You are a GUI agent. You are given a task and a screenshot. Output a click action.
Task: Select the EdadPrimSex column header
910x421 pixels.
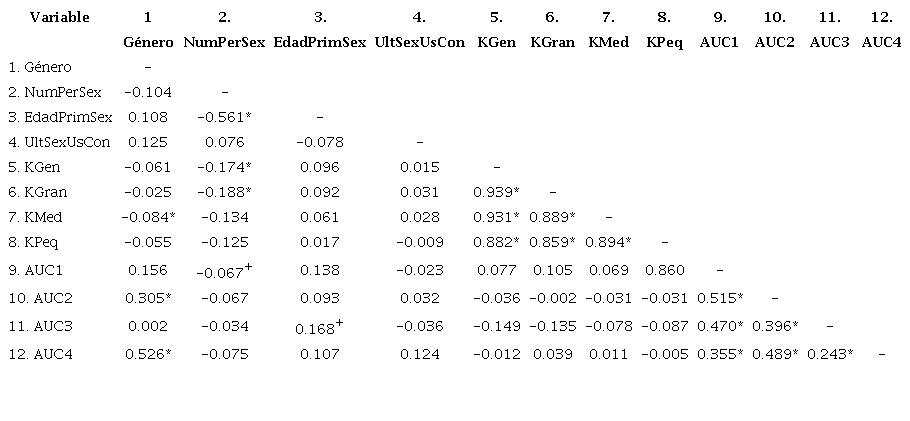point(319,43)
